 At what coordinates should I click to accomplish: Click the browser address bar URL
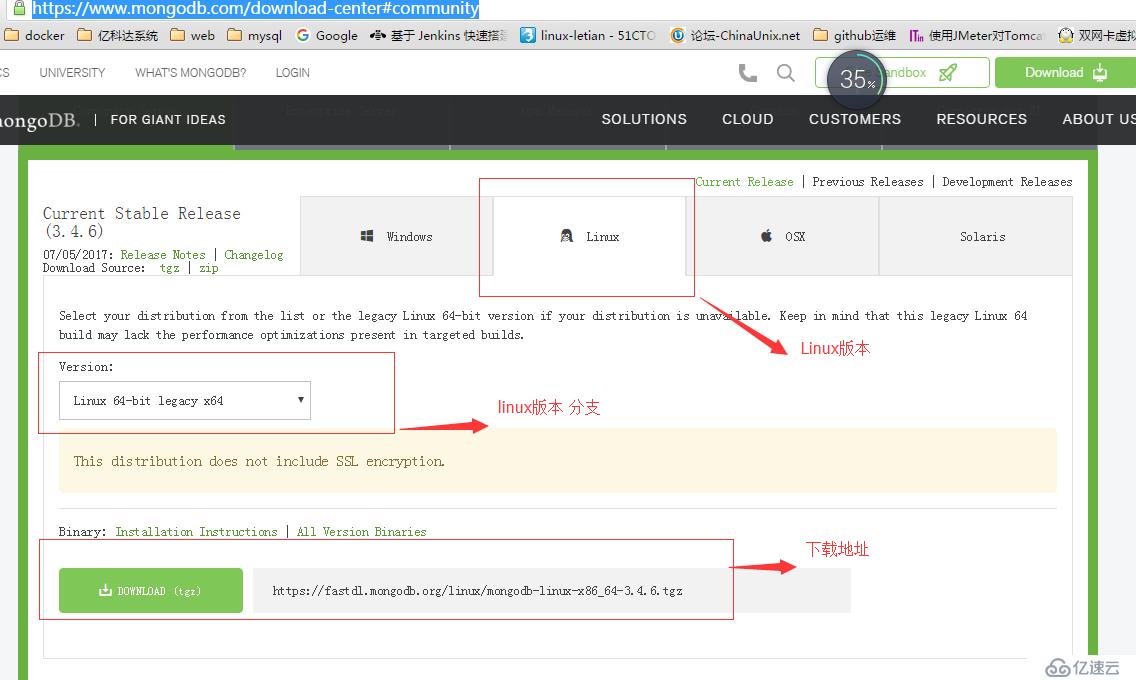255,8
